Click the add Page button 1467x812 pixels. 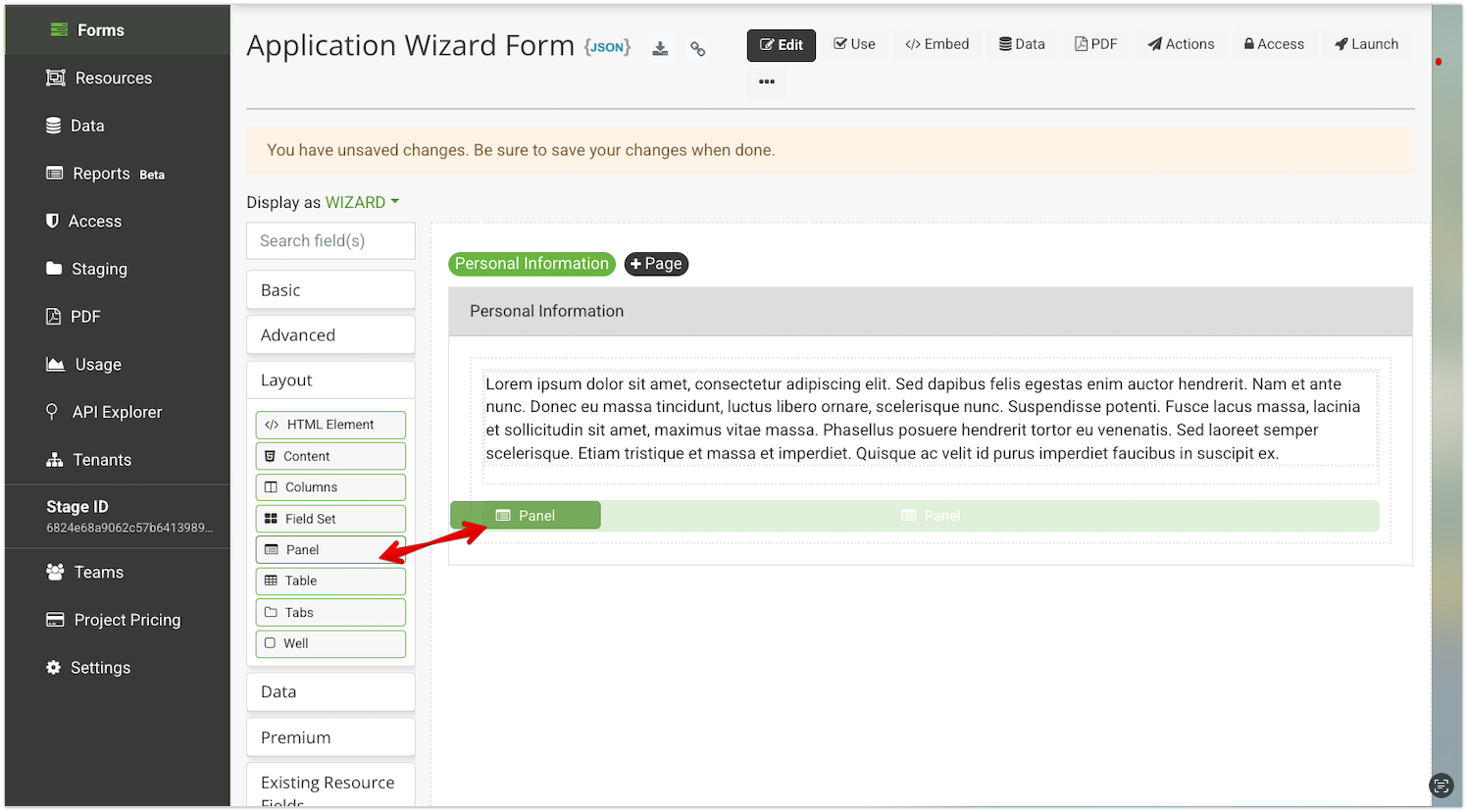[x=656, y=264]
